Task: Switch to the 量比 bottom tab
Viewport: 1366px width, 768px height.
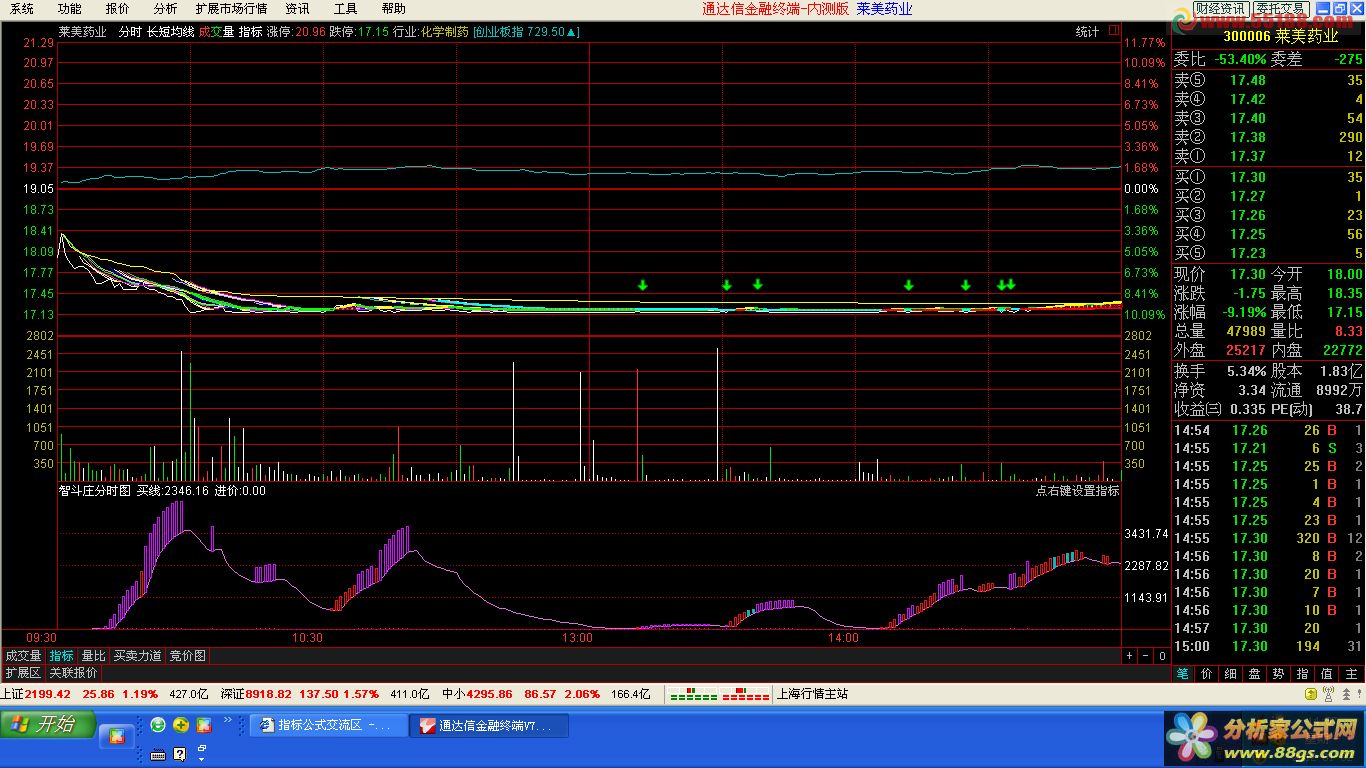Action: coord(93,656)
